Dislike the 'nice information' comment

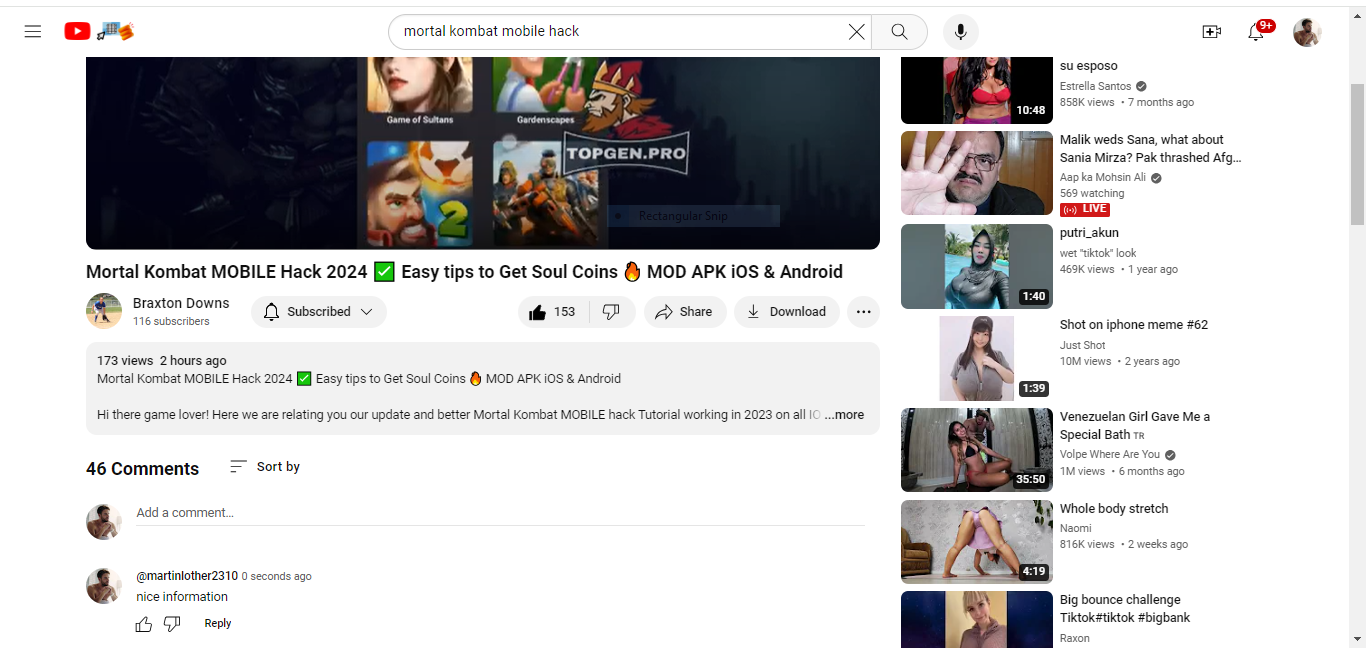click(172, 624)
